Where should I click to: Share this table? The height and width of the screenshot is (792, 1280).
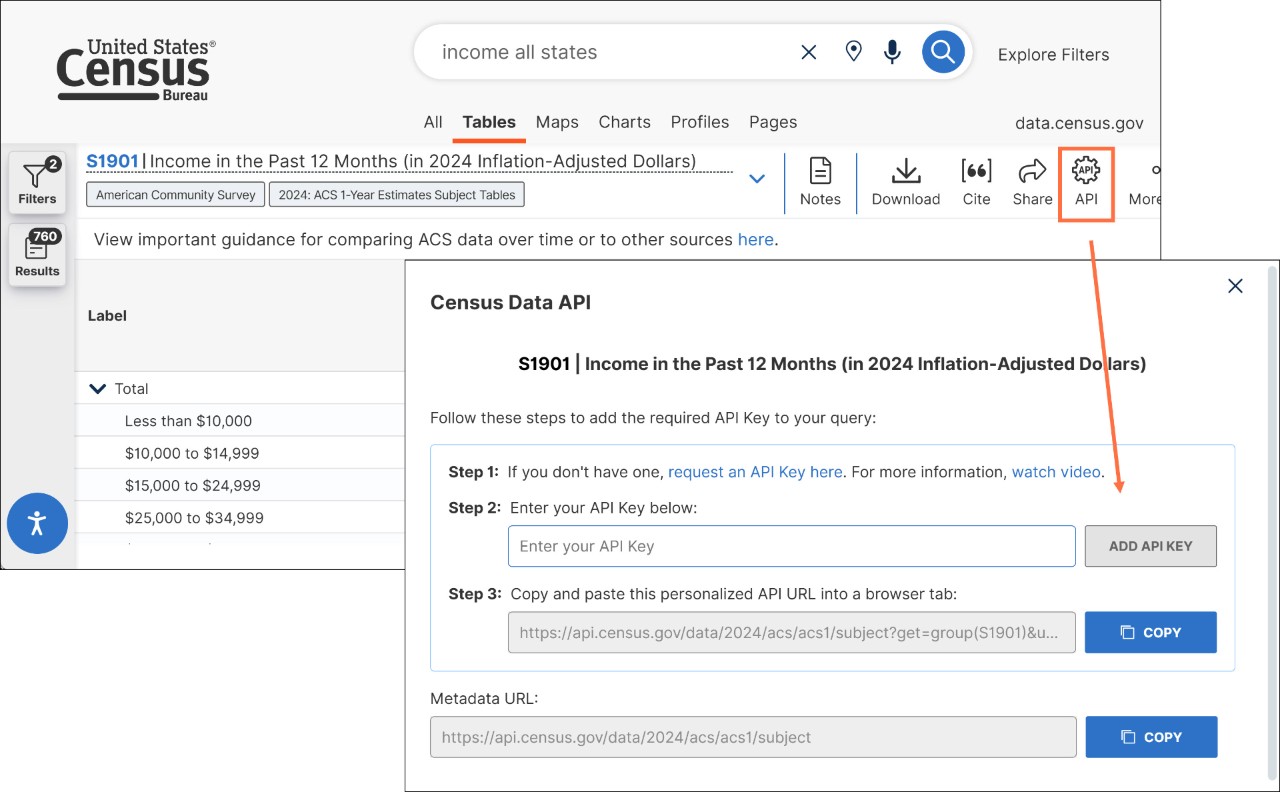click(1032, 182)
